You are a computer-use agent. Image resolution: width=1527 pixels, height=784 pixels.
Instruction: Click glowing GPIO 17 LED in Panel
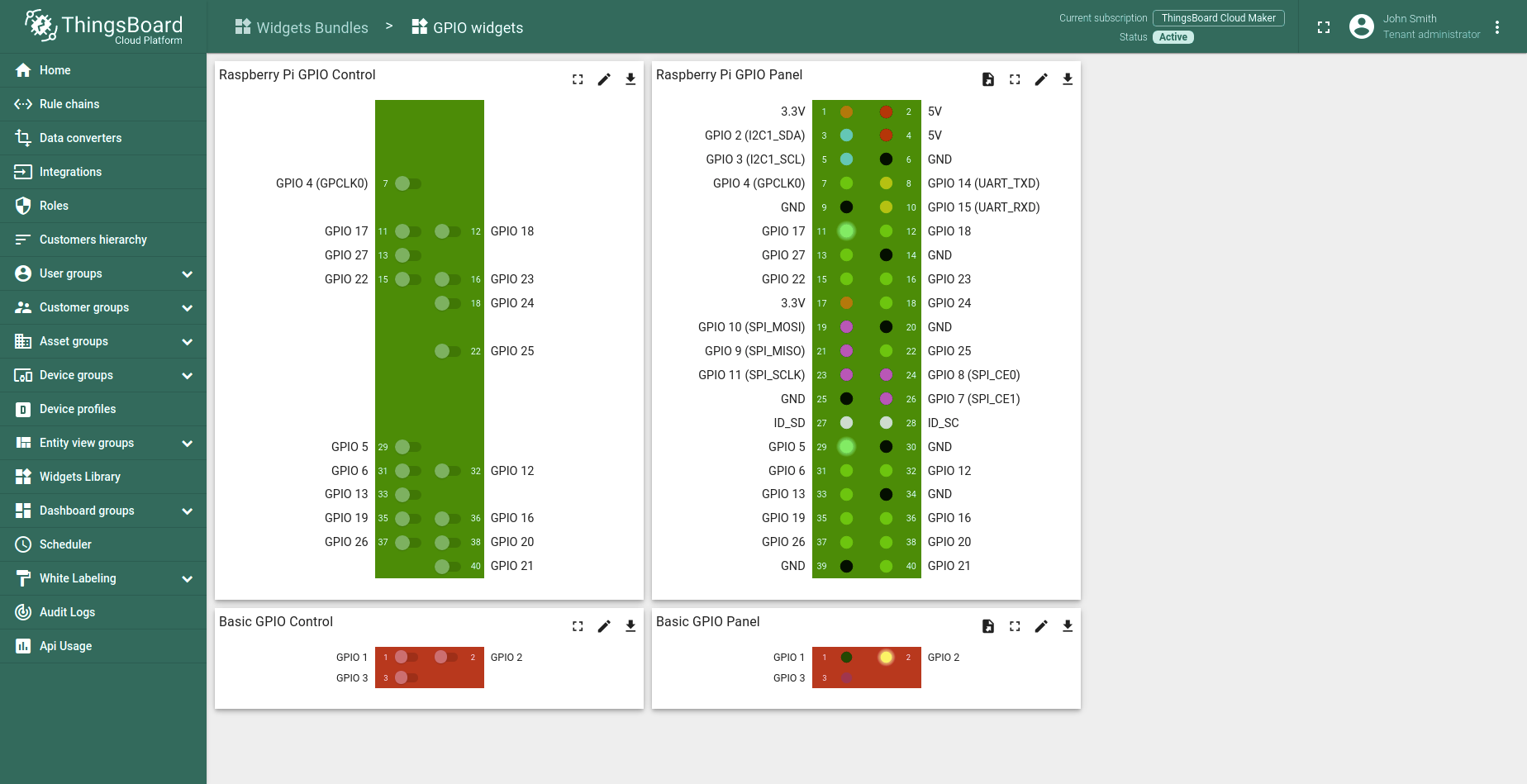(846, 231)
